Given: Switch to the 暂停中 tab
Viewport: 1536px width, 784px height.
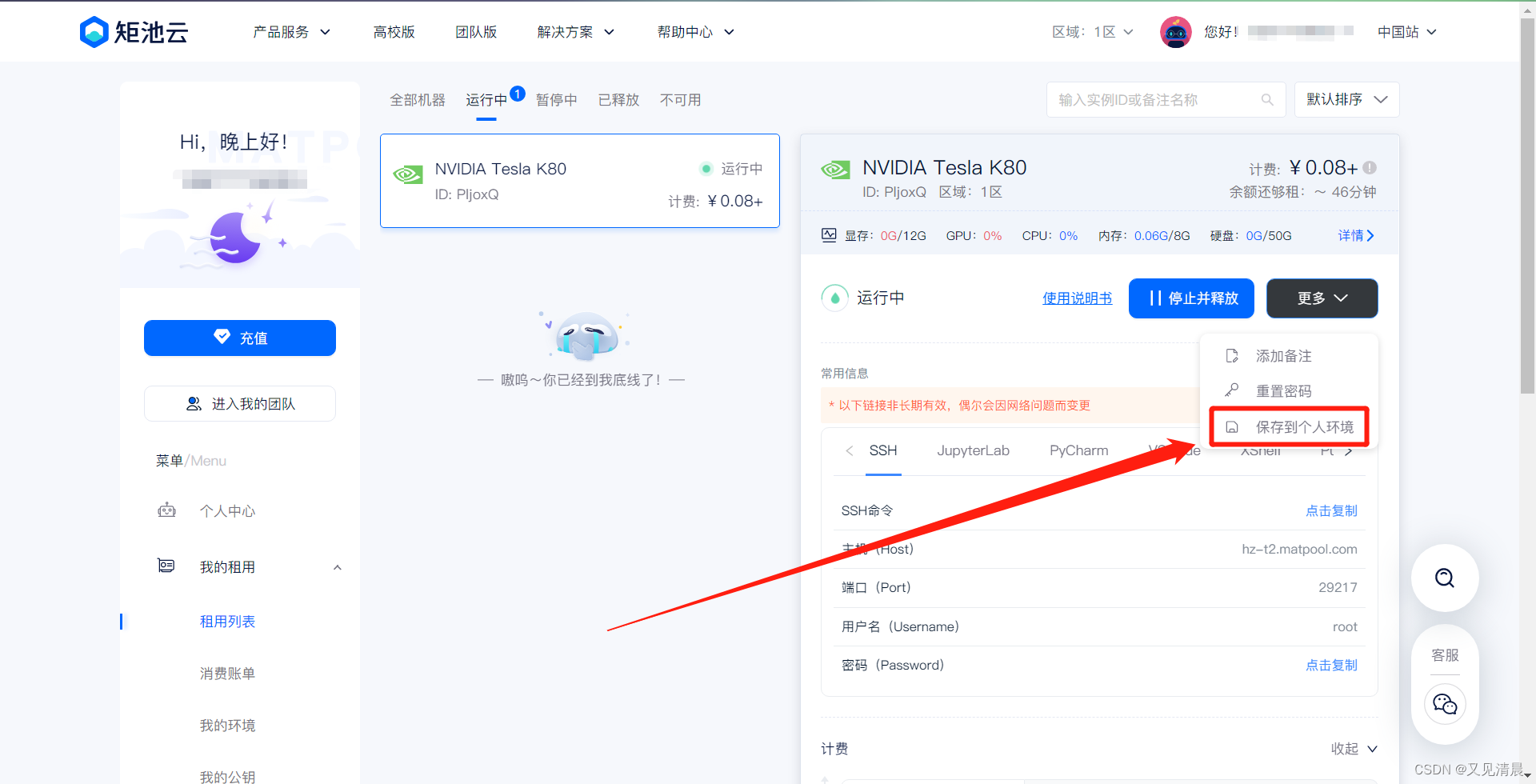Looking at the screenshot, I should click(557, 100).
